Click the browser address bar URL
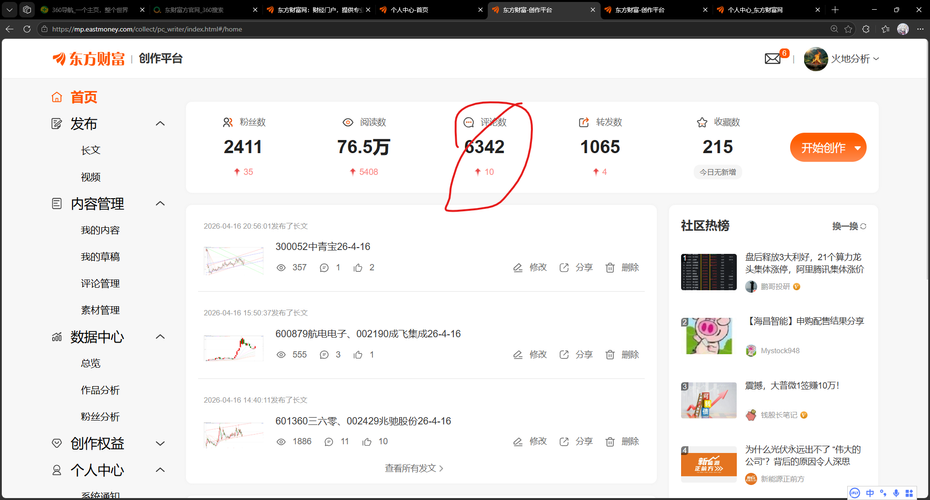930x500 pixels. coord(147,28)
